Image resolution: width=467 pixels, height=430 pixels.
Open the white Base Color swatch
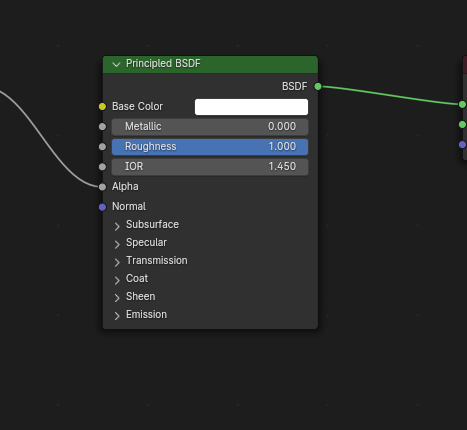[x=251, y=107]
